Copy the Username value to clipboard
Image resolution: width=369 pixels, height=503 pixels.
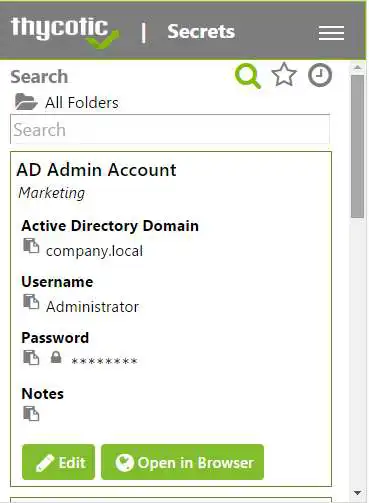tap(31, 302)
